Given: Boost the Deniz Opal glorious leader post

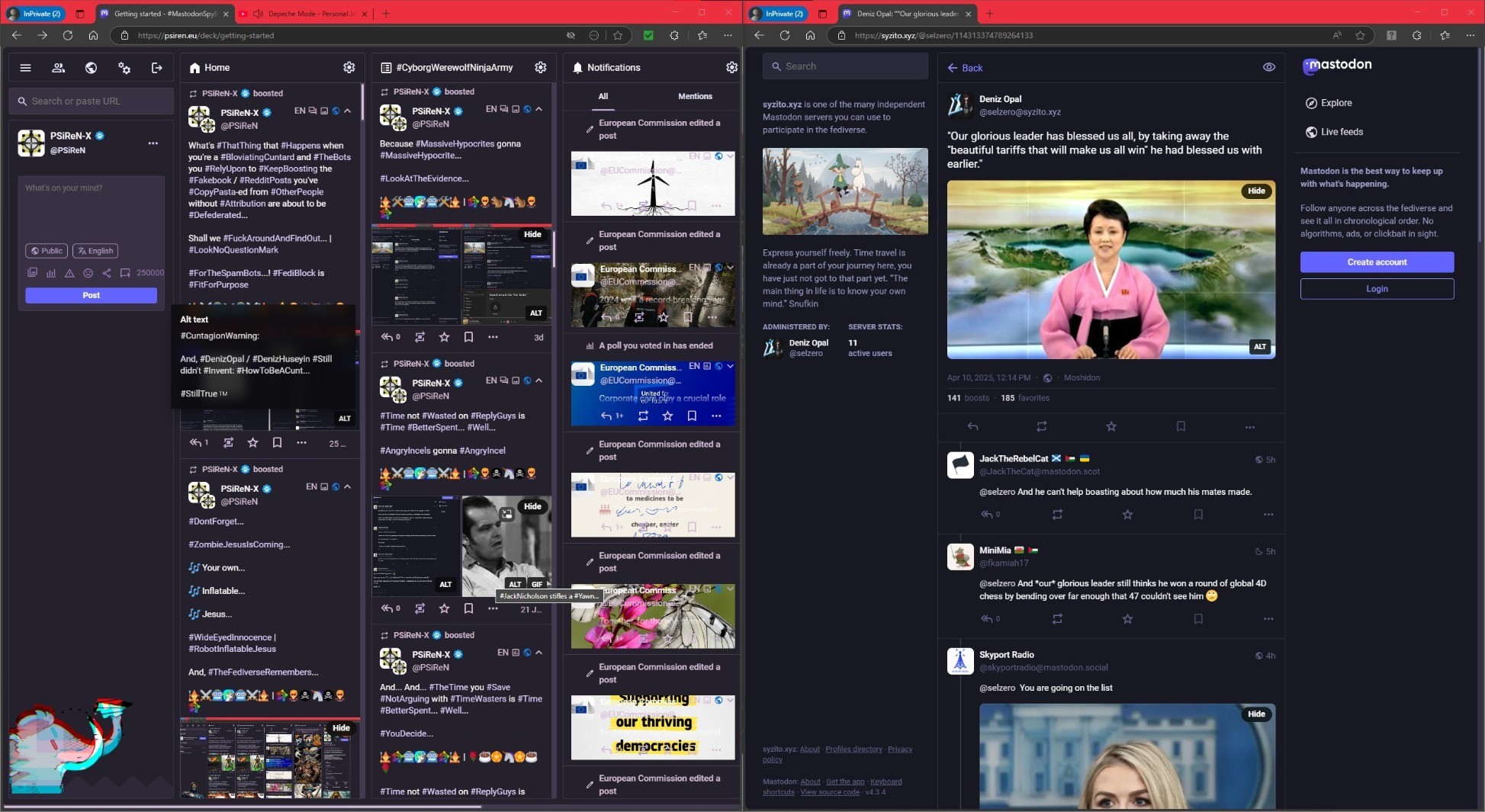Looking at the screenshot, I should coord(1042,427).
